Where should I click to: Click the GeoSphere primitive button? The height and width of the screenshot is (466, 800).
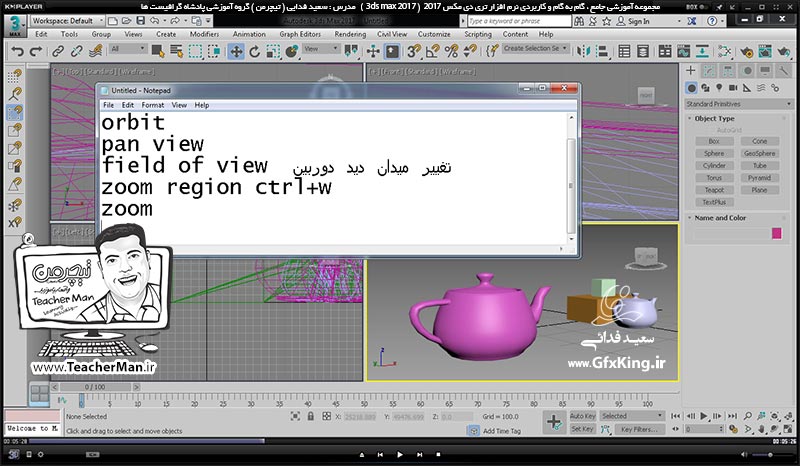pyautogui.click(x=759, y=153)
